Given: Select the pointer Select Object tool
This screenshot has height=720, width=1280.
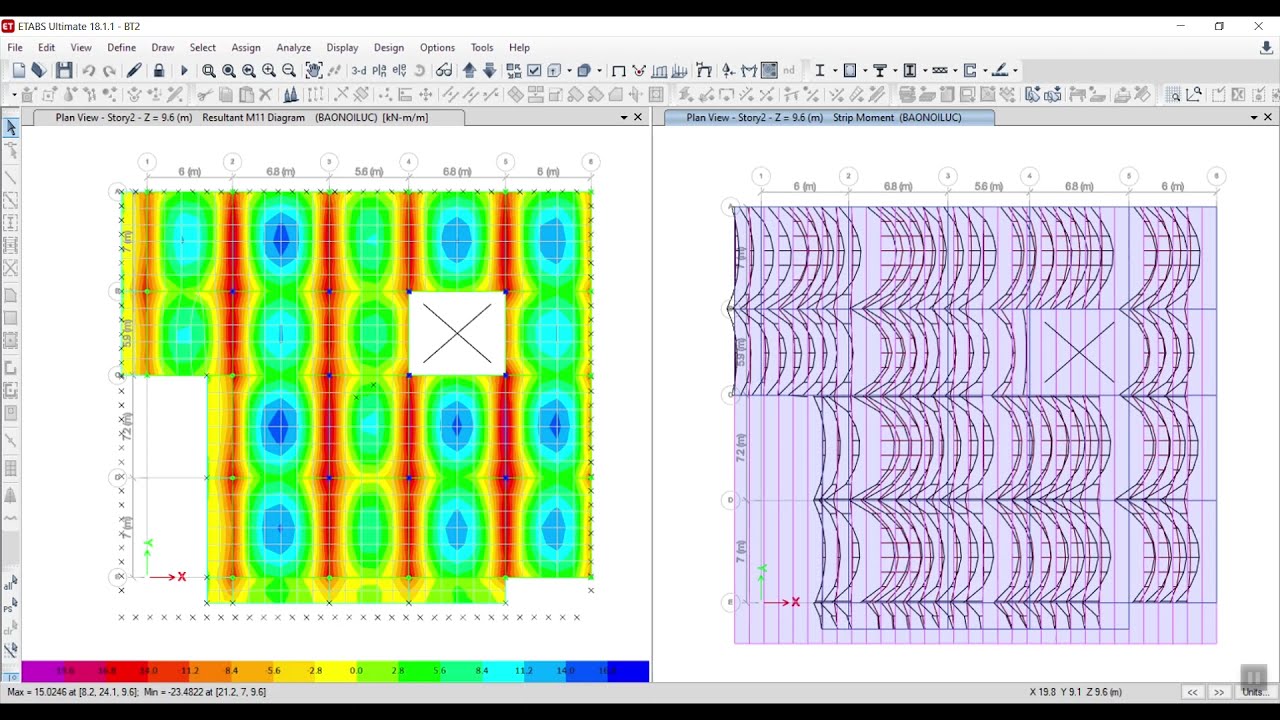Looking at the screenshot, I should [x=11, y=128].
